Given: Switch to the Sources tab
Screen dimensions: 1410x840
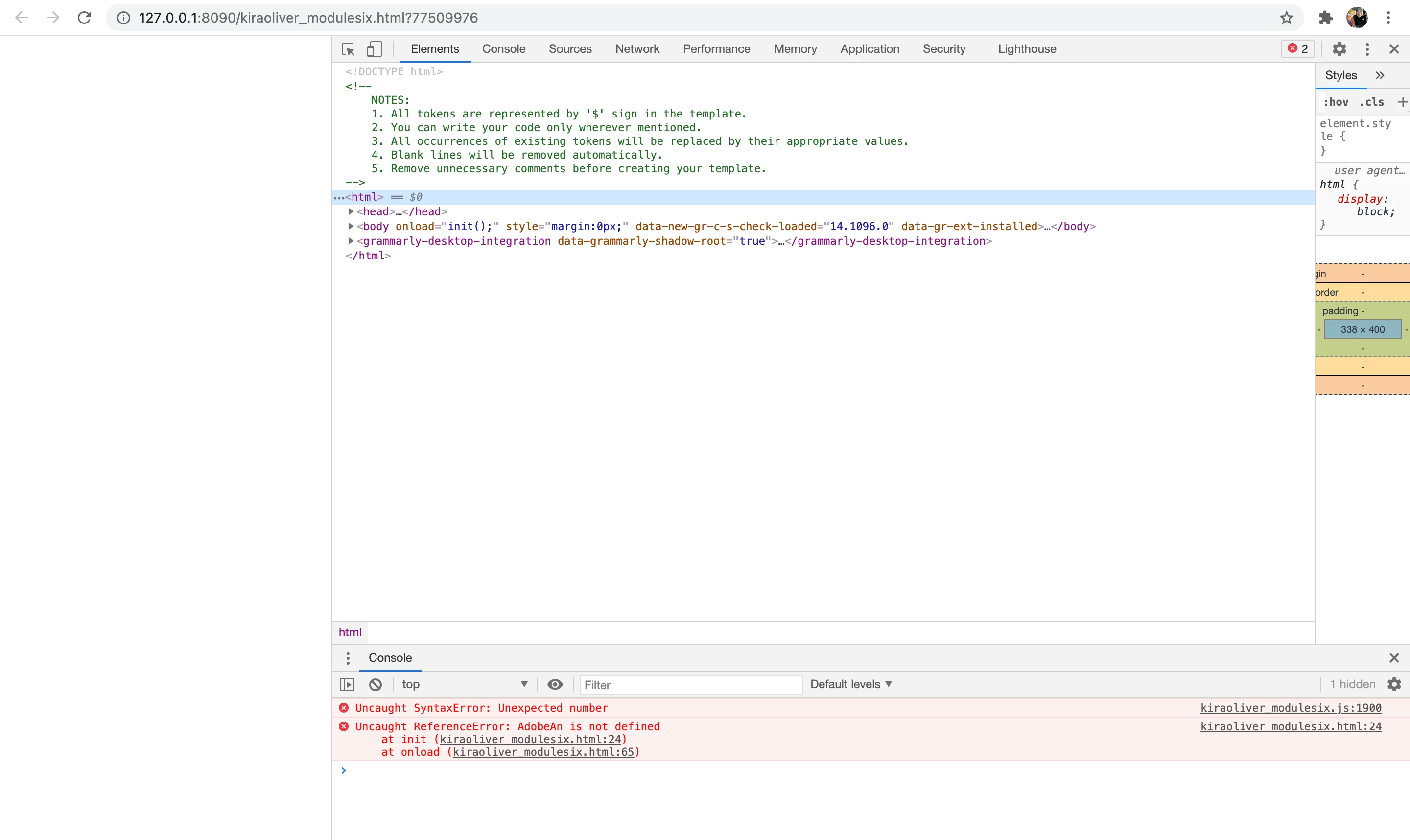Looking at the screenshot, I should coord(569,49).
